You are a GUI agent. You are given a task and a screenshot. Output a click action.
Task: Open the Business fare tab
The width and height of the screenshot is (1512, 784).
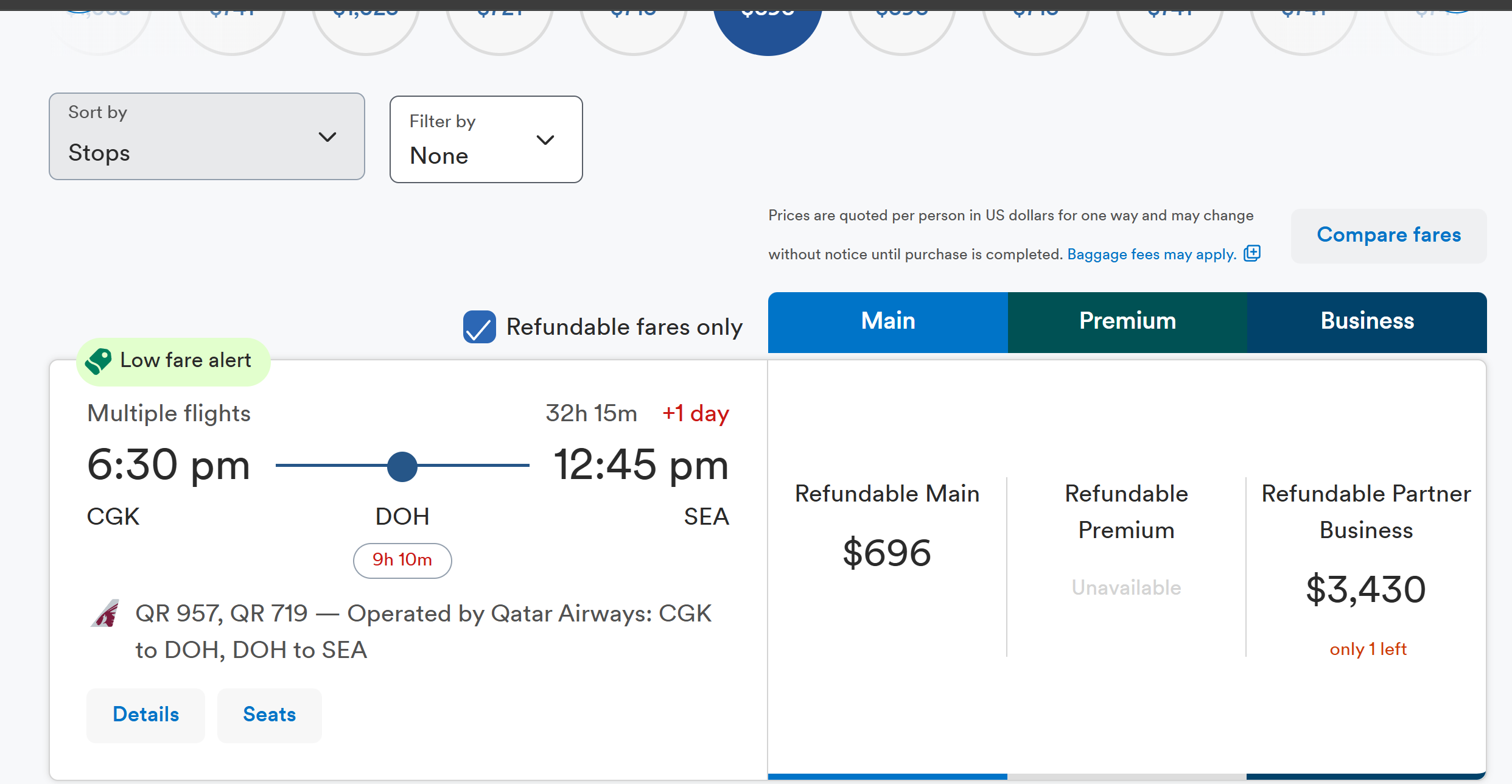coord(1367,322)
